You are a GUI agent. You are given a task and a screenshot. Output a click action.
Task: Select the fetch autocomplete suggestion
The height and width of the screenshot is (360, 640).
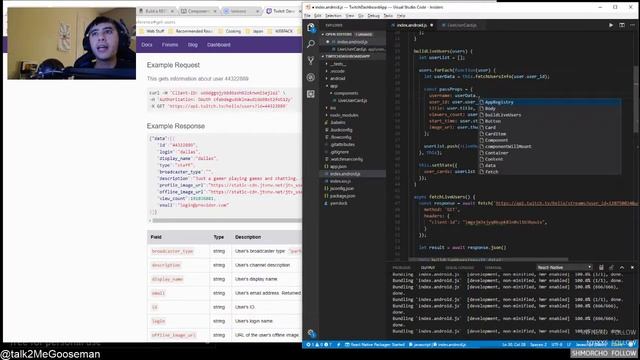(x=550, y=172)
